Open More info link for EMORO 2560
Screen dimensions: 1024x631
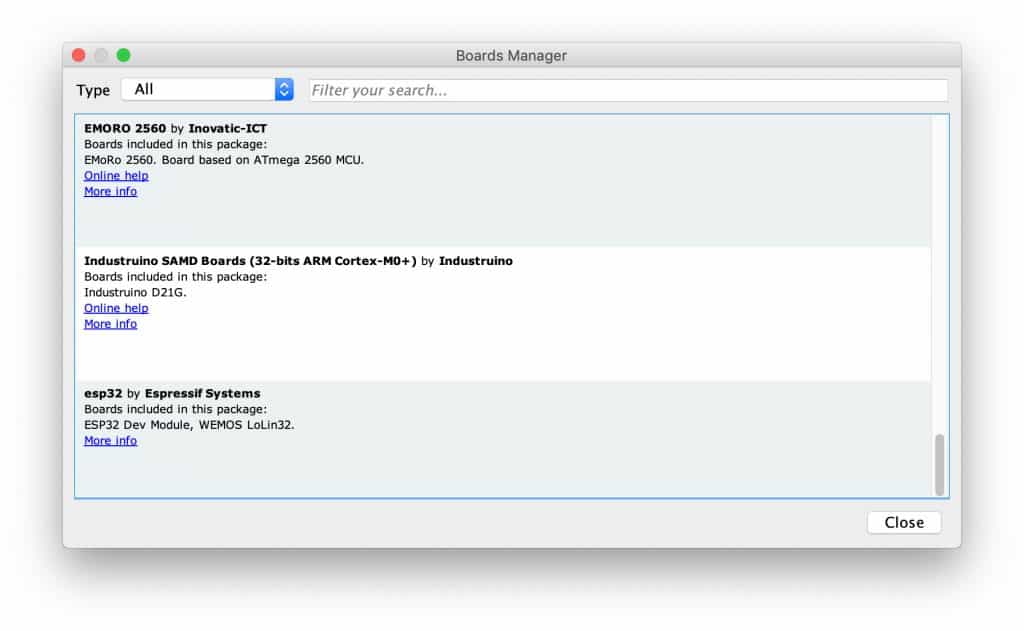coord(110,191)
